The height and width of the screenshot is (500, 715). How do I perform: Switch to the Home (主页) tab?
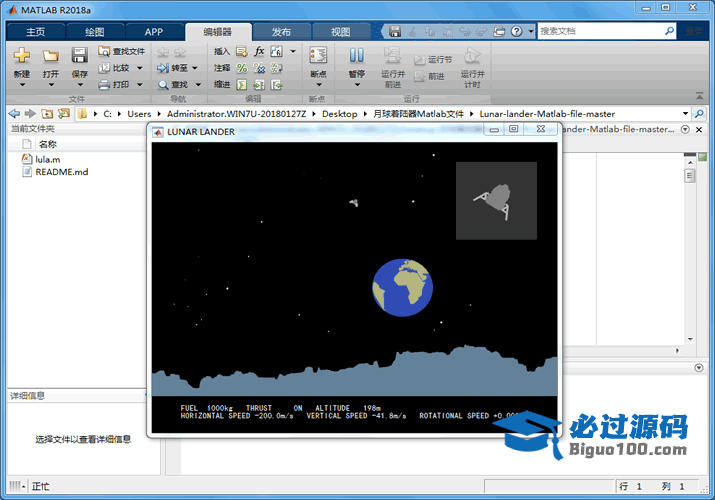click(36, 32)
